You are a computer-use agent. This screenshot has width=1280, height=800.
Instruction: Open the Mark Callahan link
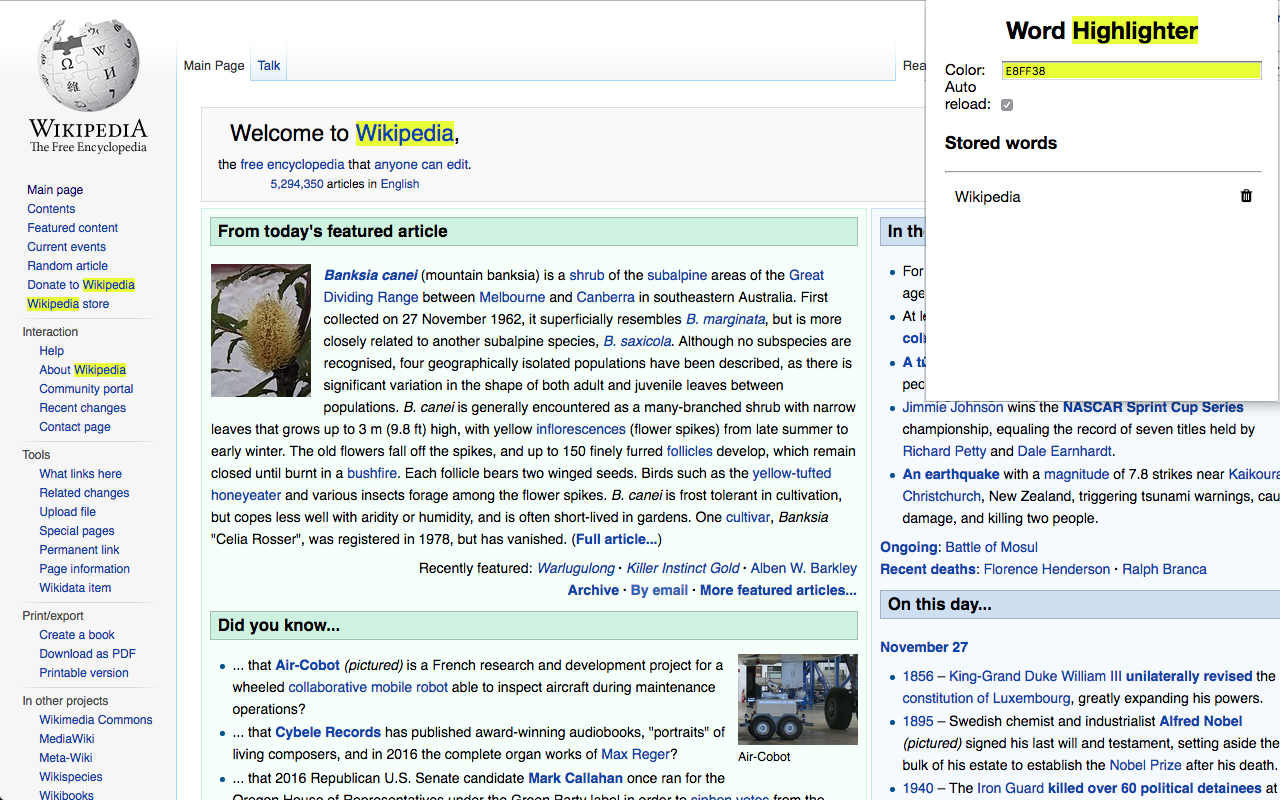click(575, 778)
